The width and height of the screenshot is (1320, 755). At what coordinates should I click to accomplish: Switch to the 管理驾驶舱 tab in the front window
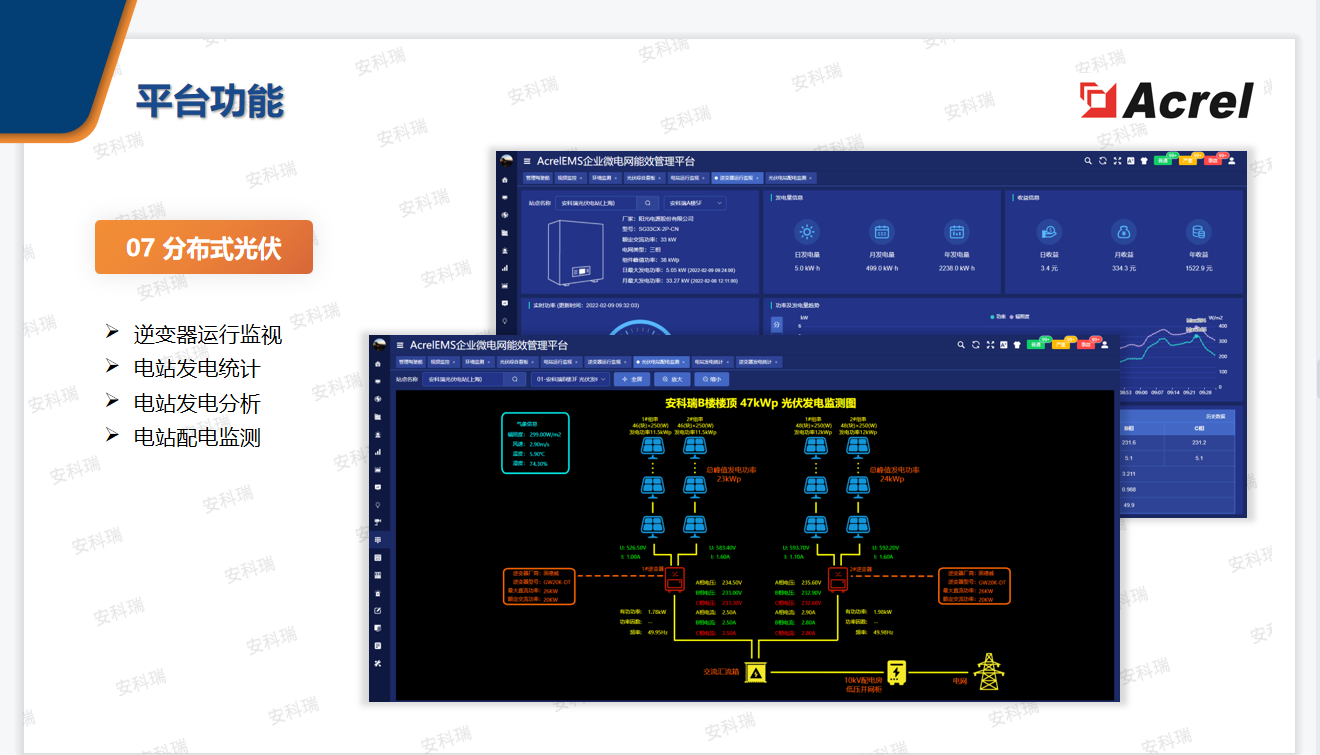click(x=411, y=362)
